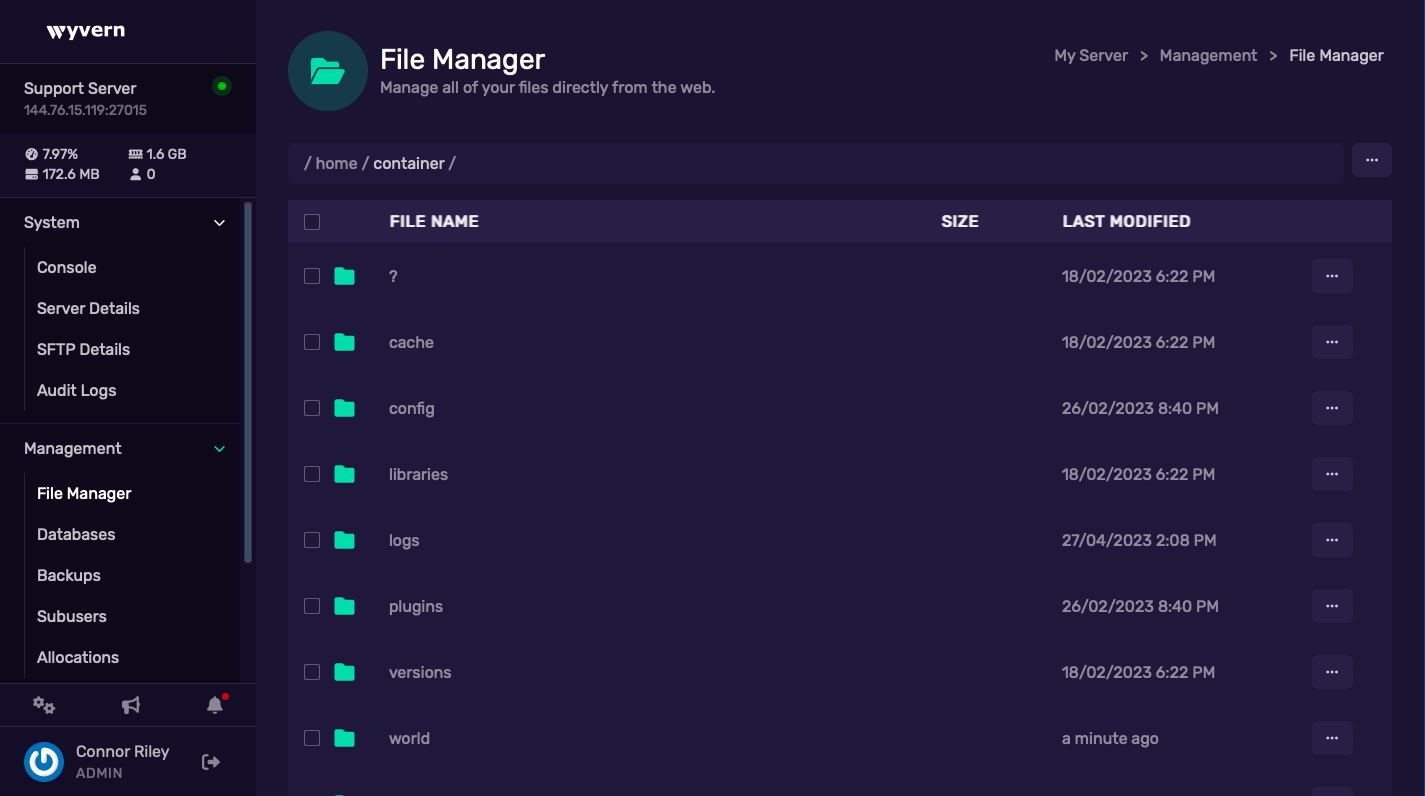Image resolution: width=1425 pixels, height=796 pixels.
Task: Click the sidebar scrollbar
Action: tap(248, 380)
